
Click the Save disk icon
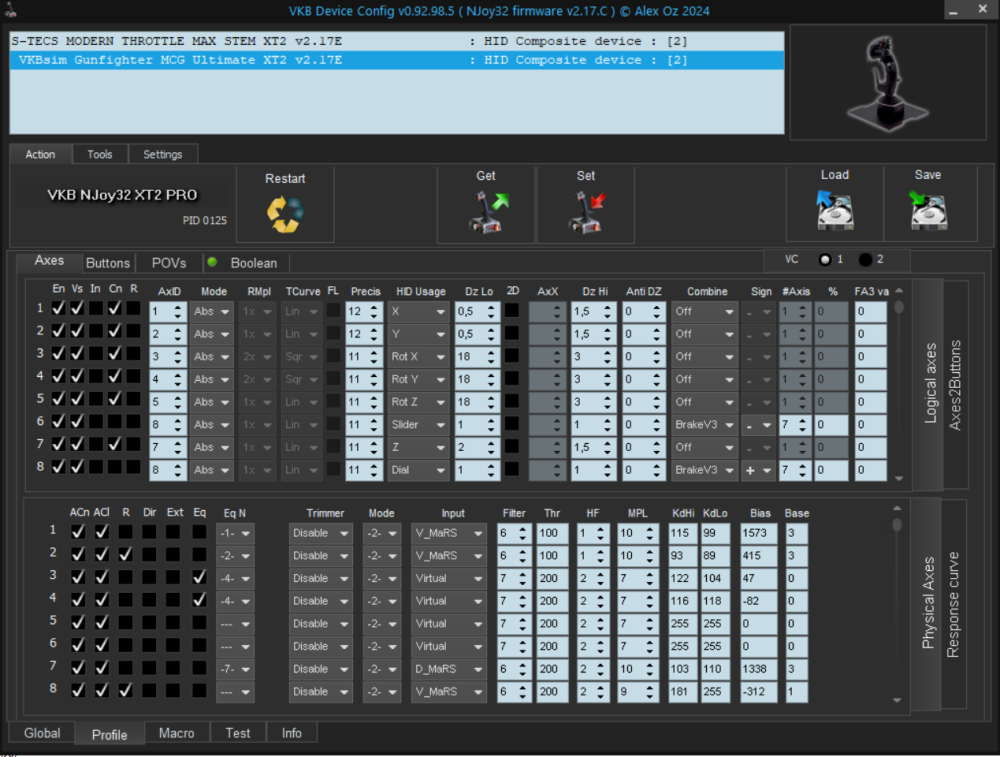click(x=927, y=210)
